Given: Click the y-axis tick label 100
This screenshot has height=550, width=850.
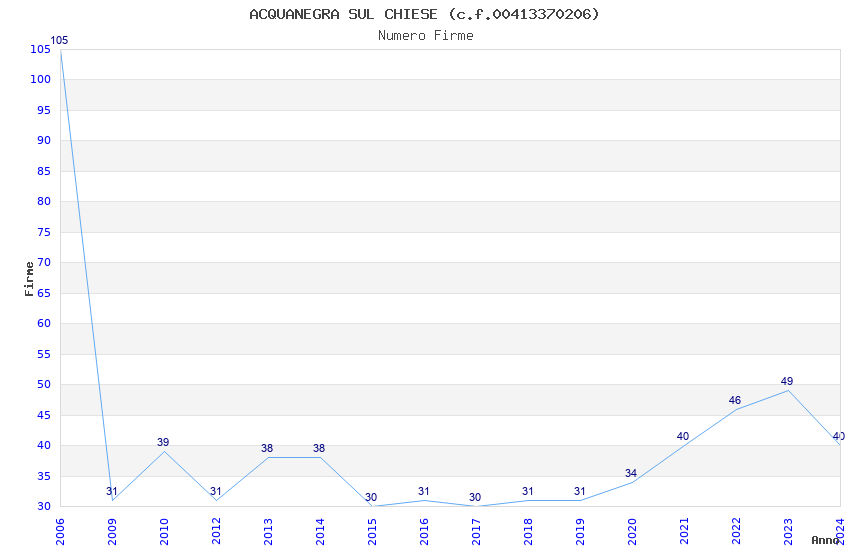Looking at the screenshot, I should click(x=41, y=79).
